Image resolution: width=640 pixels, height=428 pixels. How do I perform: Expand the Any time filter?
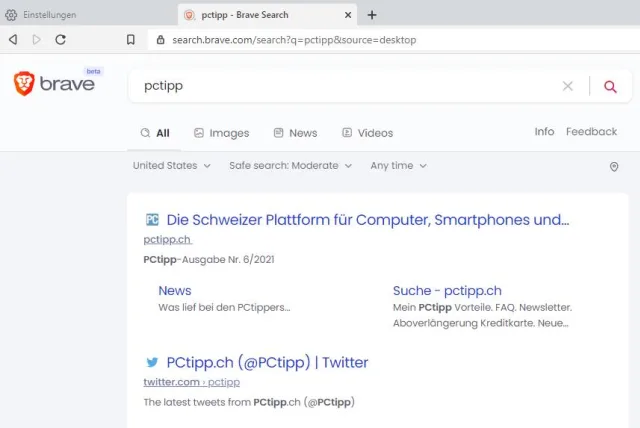click(x=398, y=166)
